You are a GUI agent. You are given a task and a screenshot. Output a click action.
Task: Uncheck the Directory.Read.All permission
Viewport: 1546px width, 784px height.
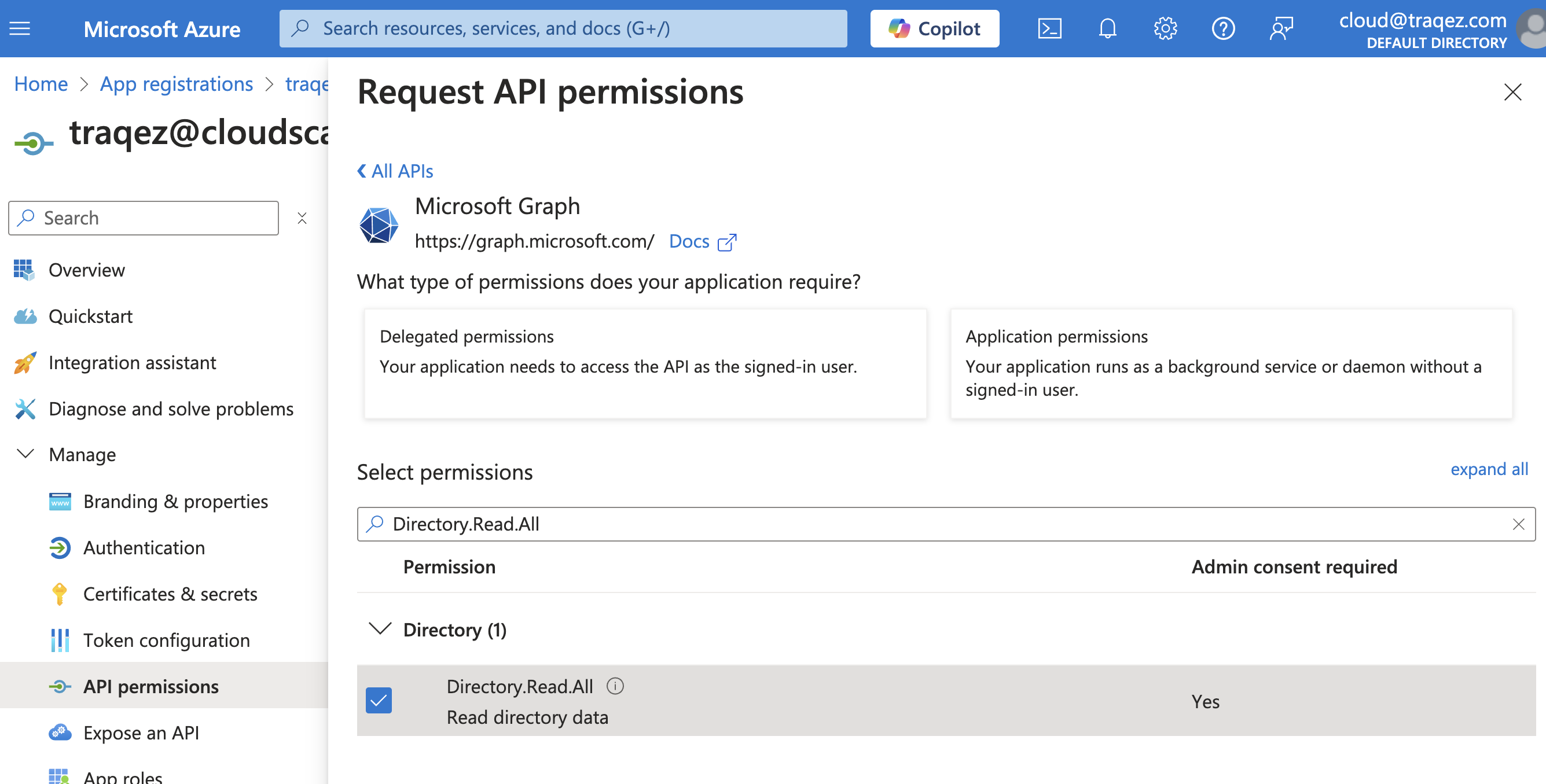(378, 700)
